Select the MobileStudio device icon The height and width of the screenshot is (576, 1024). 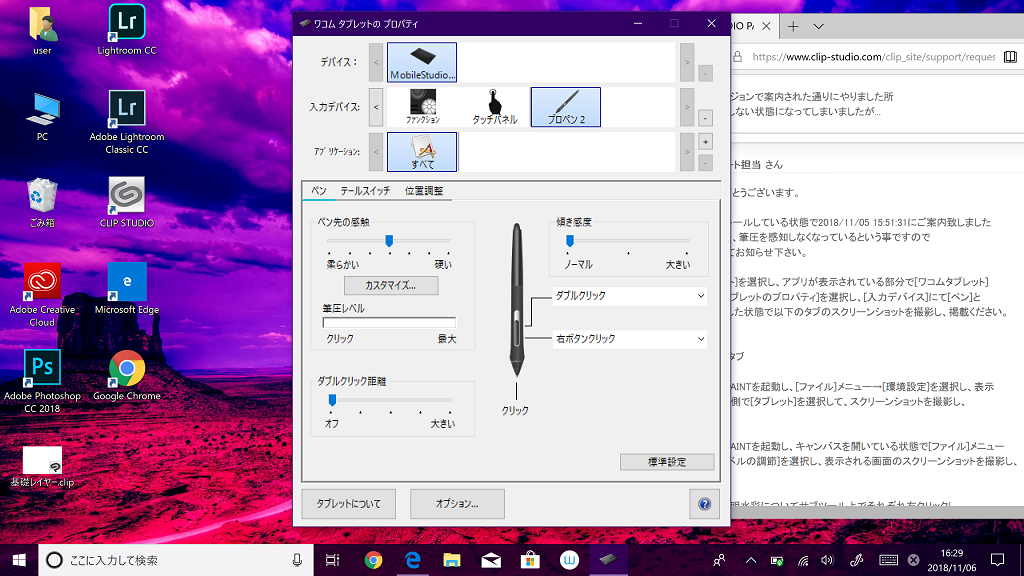pos(421,62)
